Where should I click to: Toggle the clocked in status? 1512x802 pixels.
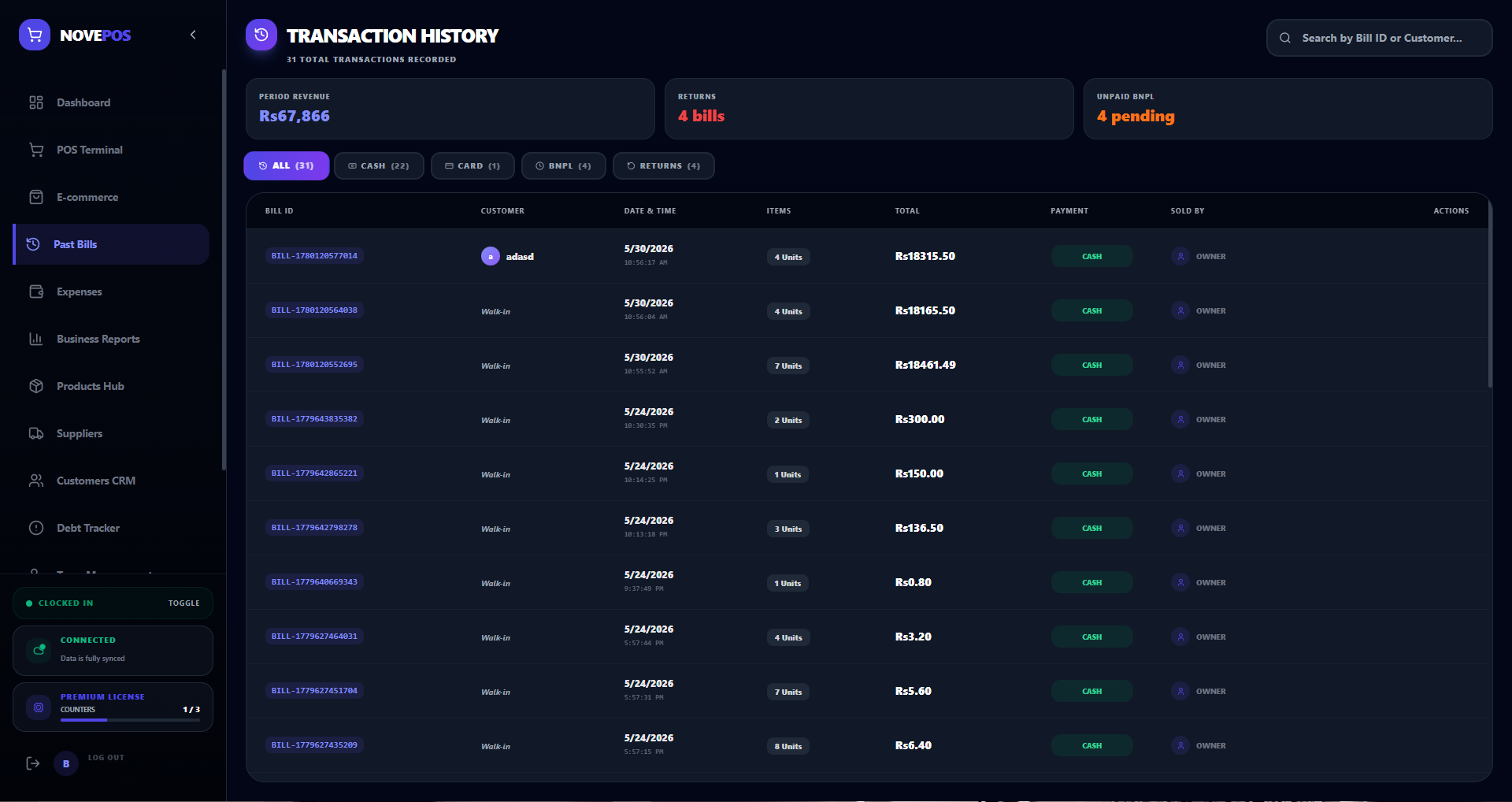183,603
